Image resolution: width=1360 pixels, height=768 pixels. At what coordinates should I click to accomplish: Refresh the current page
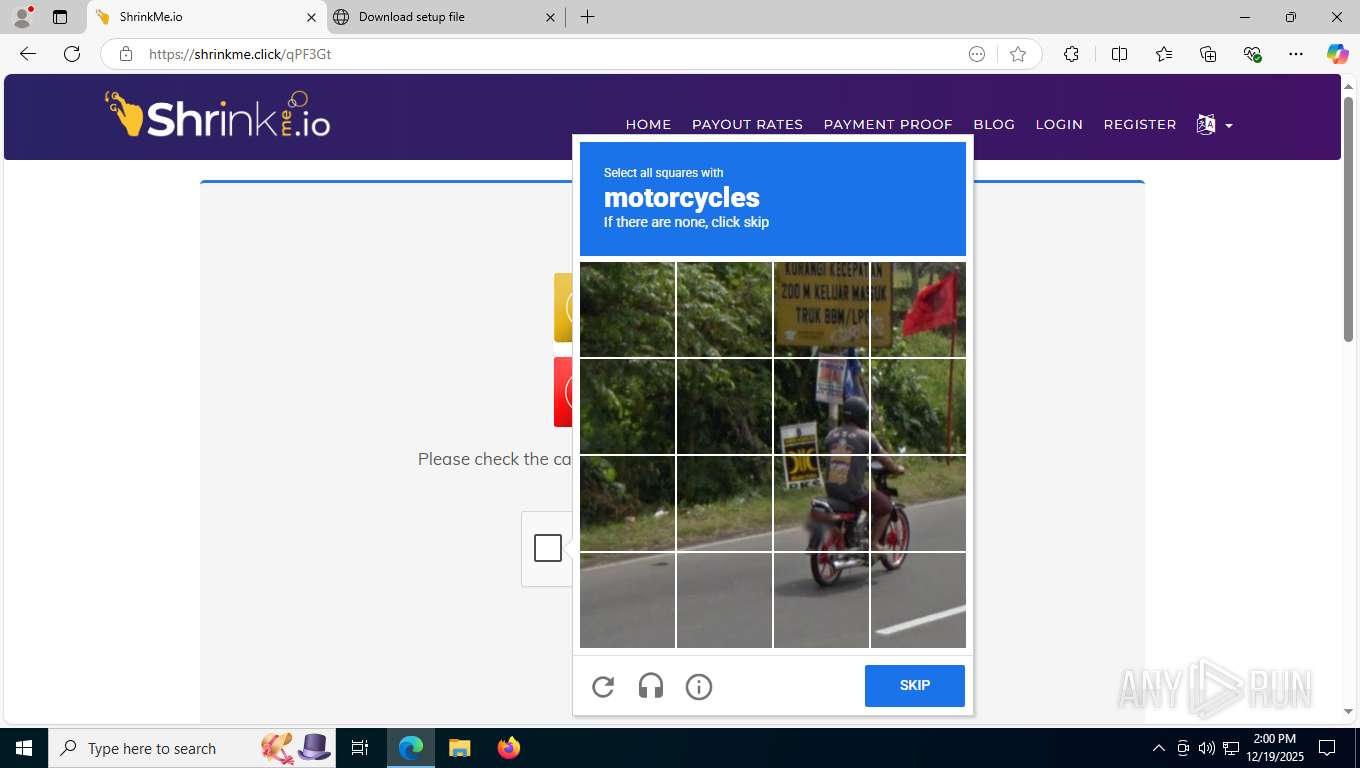pyautogui.click(x=72, y=54)
